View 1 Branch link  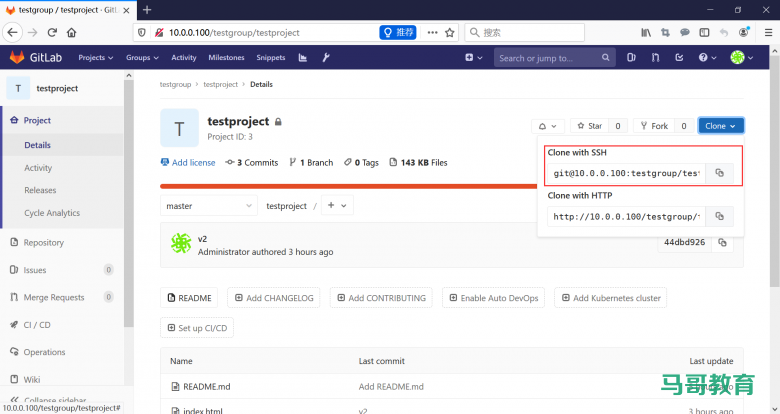click(x=311, y=163)
